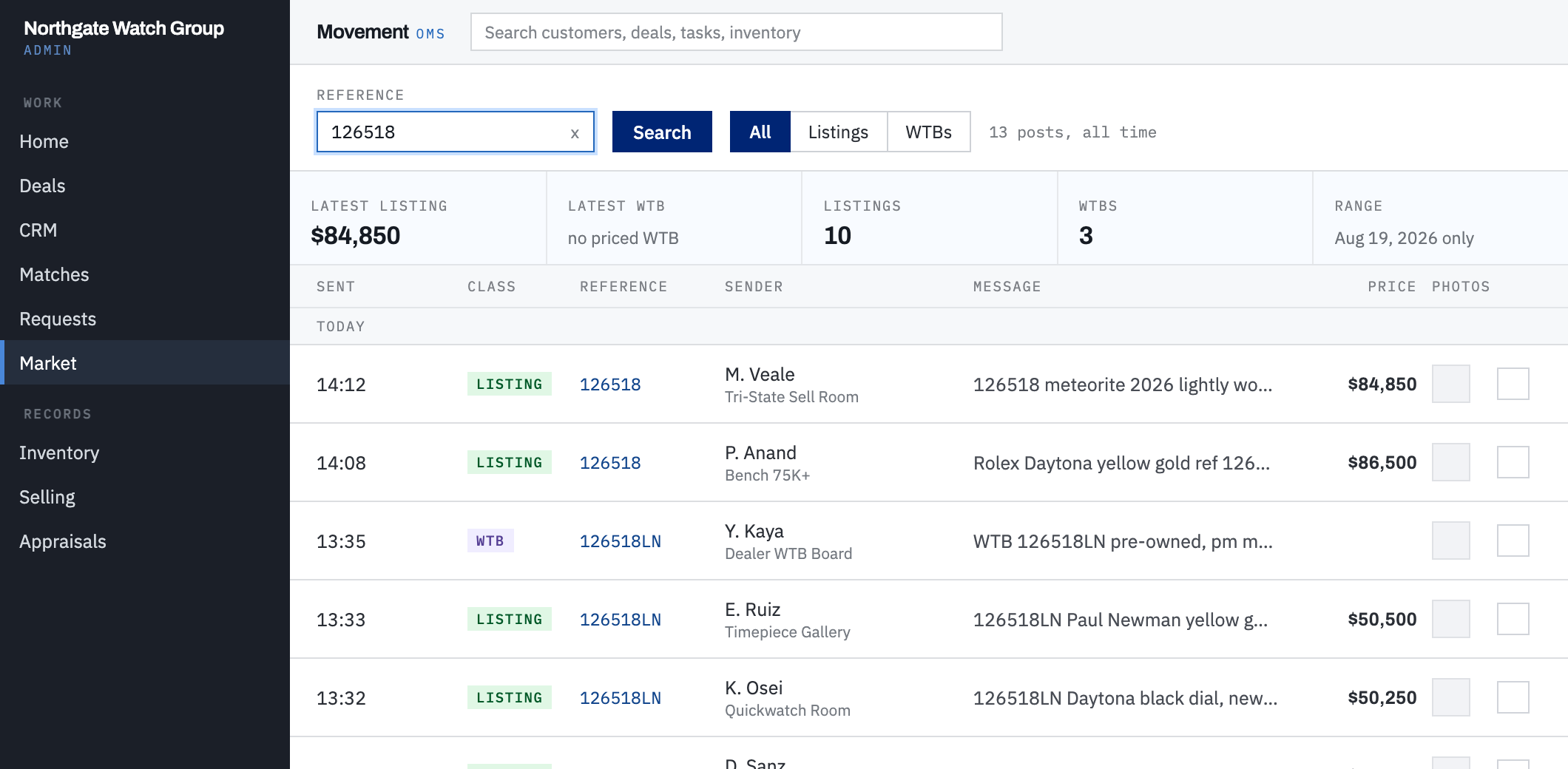Check the box on E. Ruiz's row
Image resolution: width=1568 pixels, height=769 pixels.
coord(1513,619)
